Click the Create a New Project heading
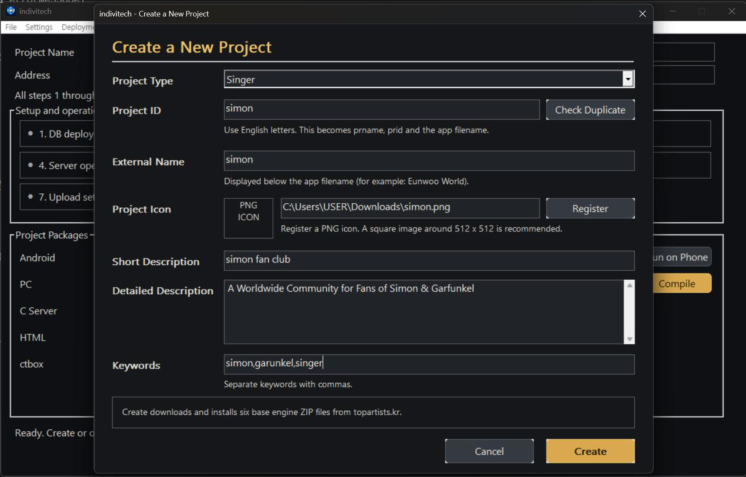This screenshot has height=477, width=746. point(192,47)
